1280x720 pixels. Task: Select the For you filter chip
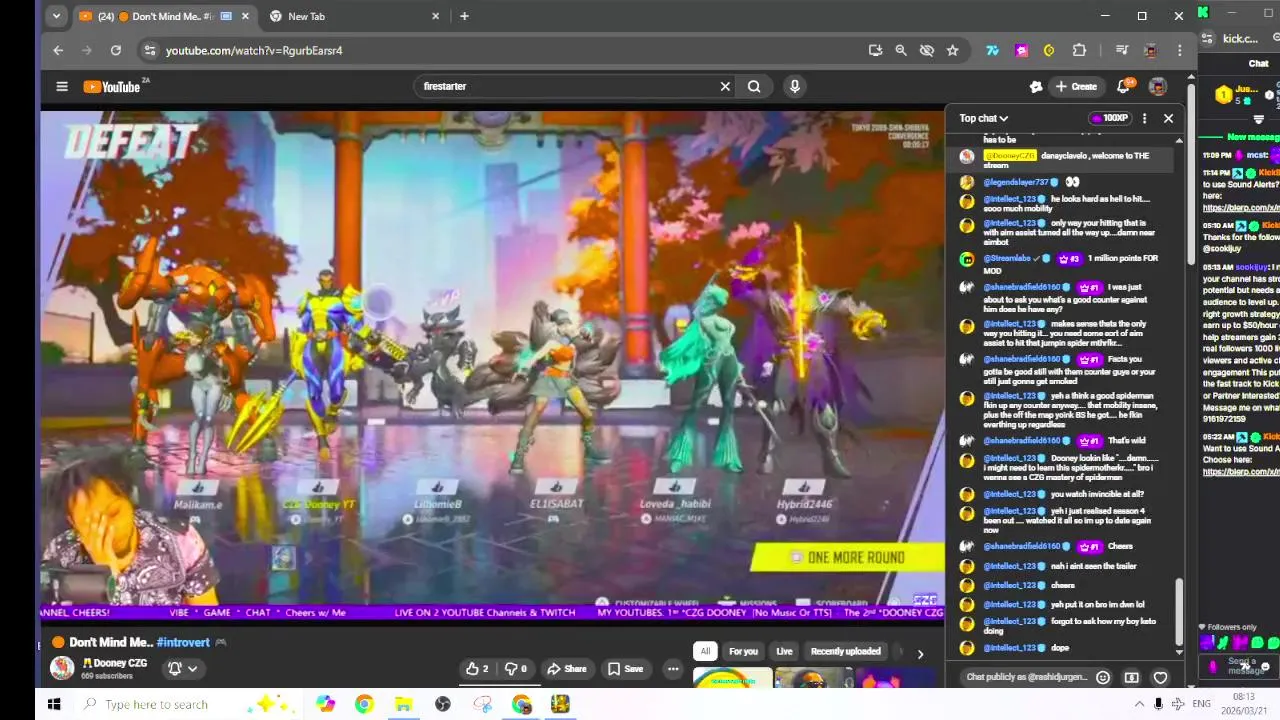point(743,651)
